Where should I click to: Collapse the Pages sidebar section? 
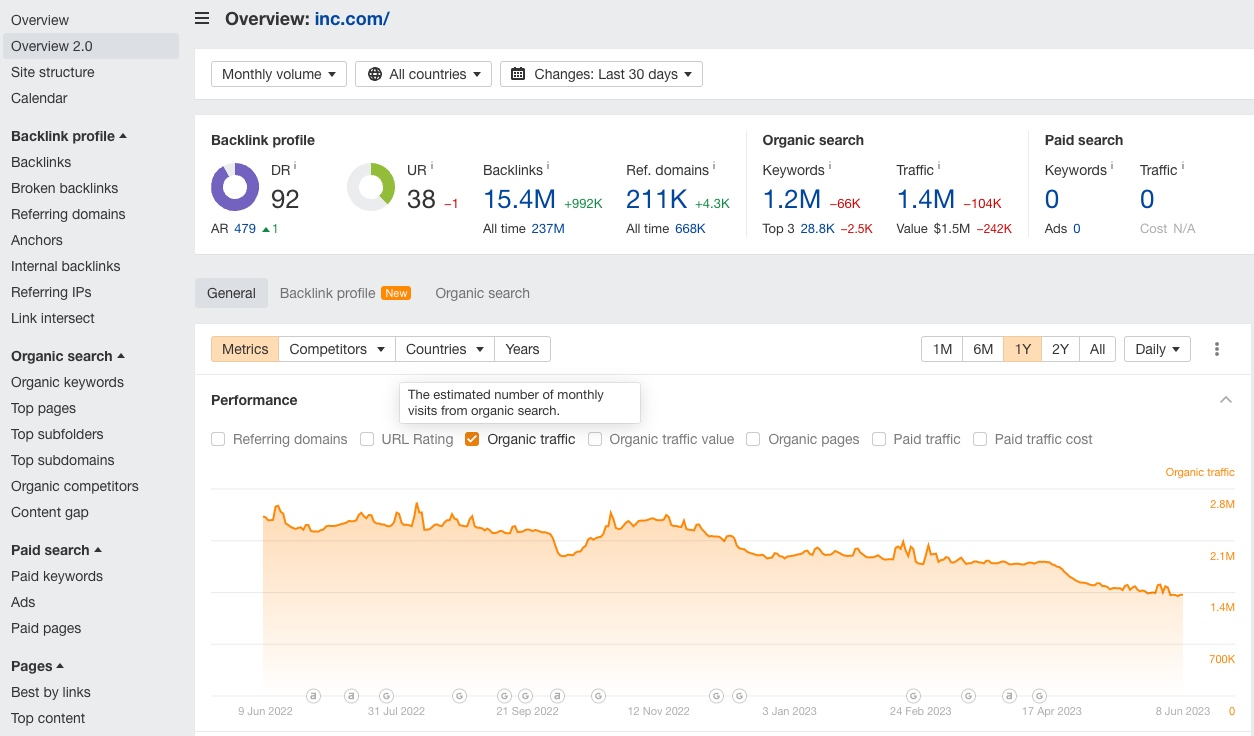click(x=38, y=666)
